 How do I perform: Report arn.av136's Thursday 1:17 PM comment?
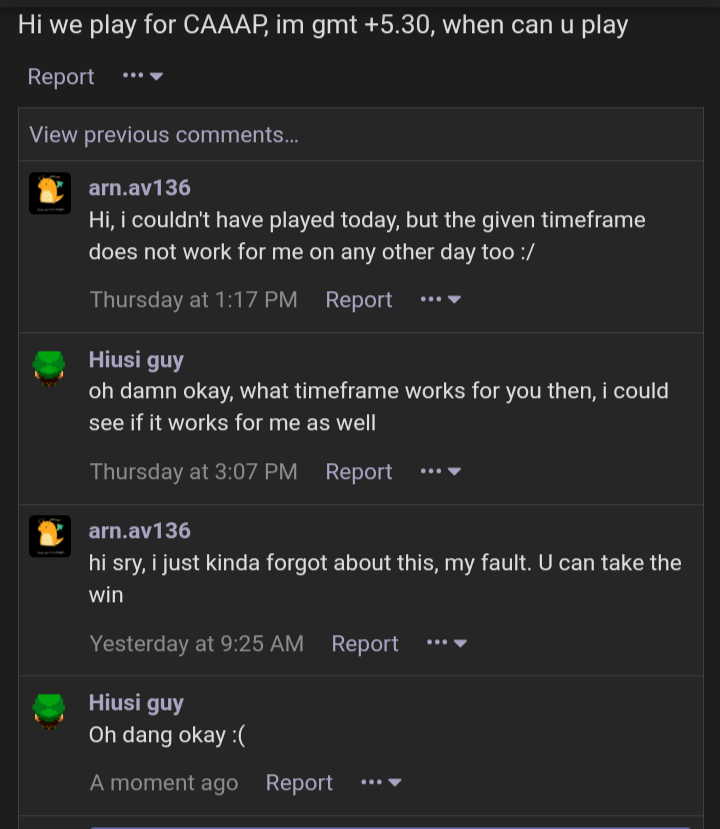click(x=359, y=300)
